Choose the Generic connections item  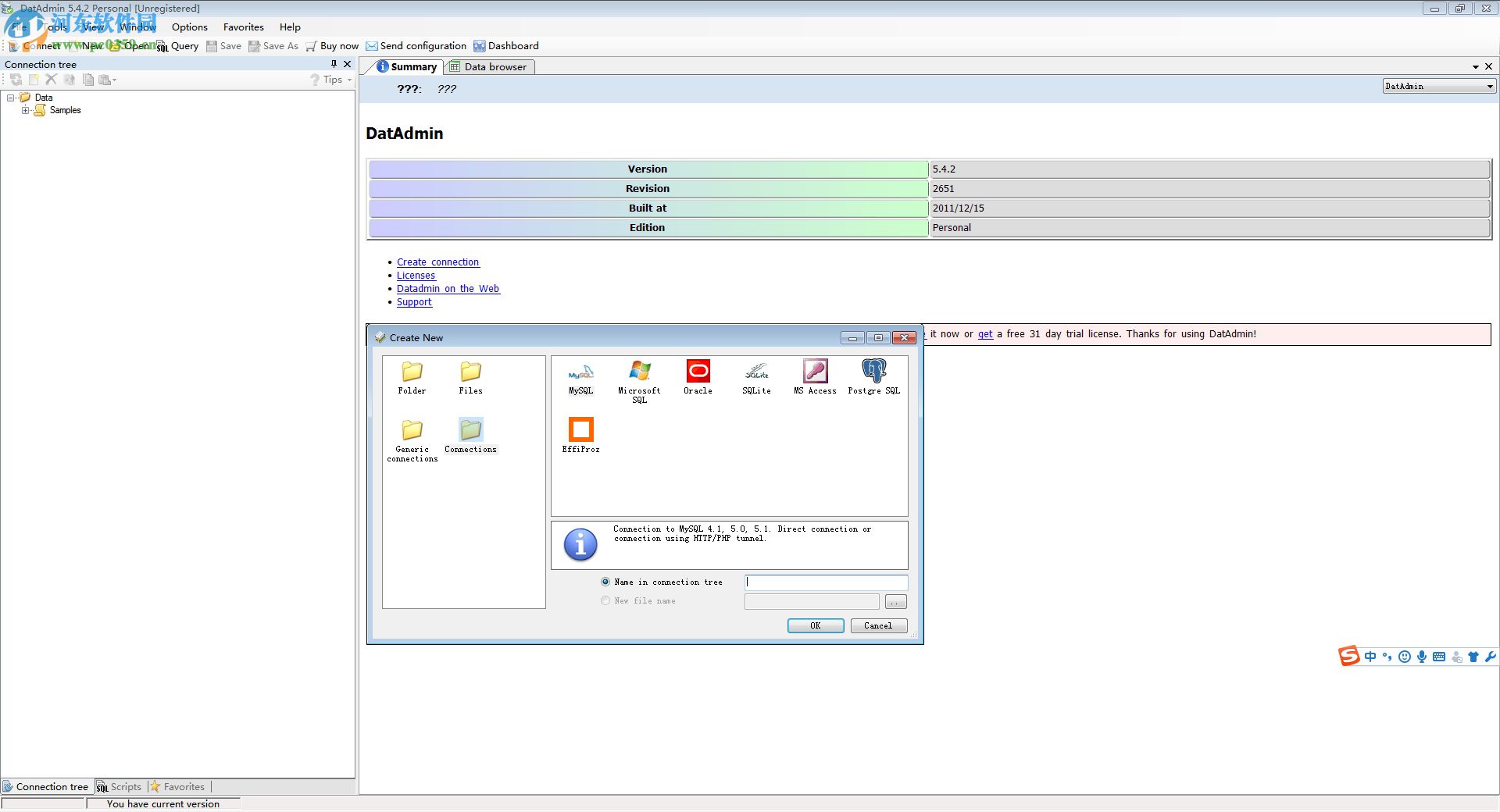412,441
